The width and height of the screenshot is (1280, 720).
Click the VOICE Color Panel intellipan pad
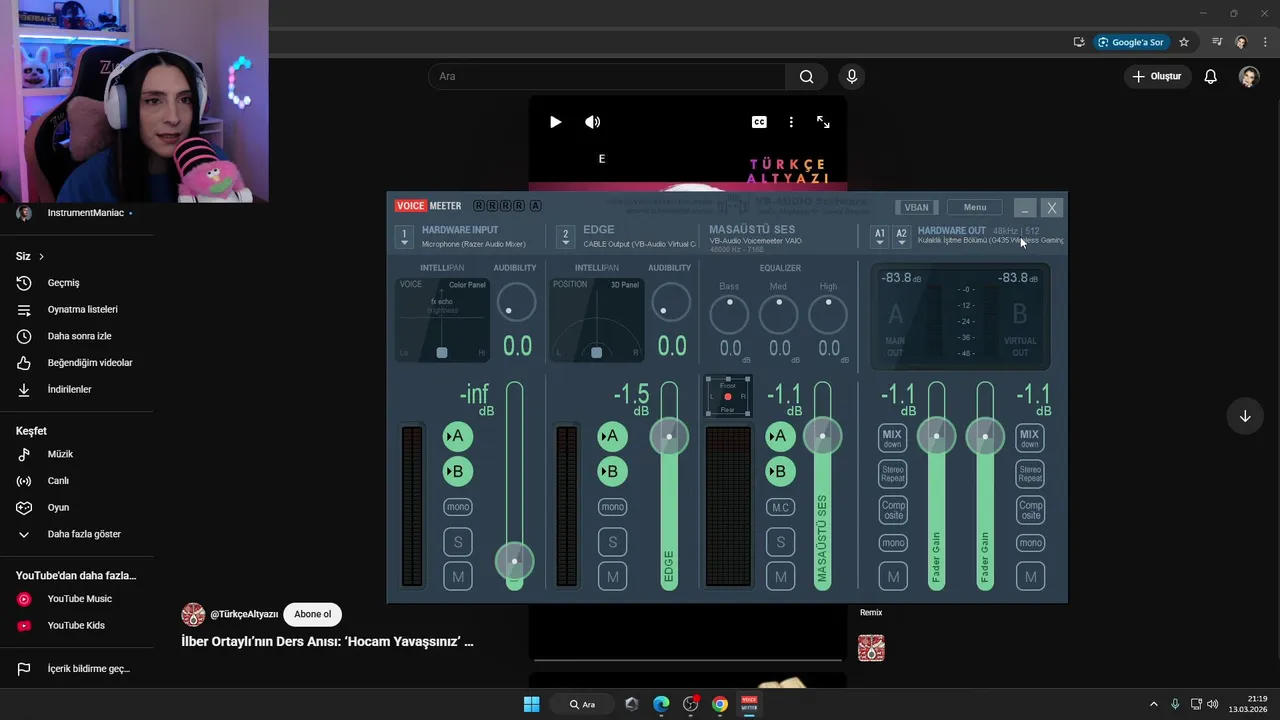(x=442, y=319)
